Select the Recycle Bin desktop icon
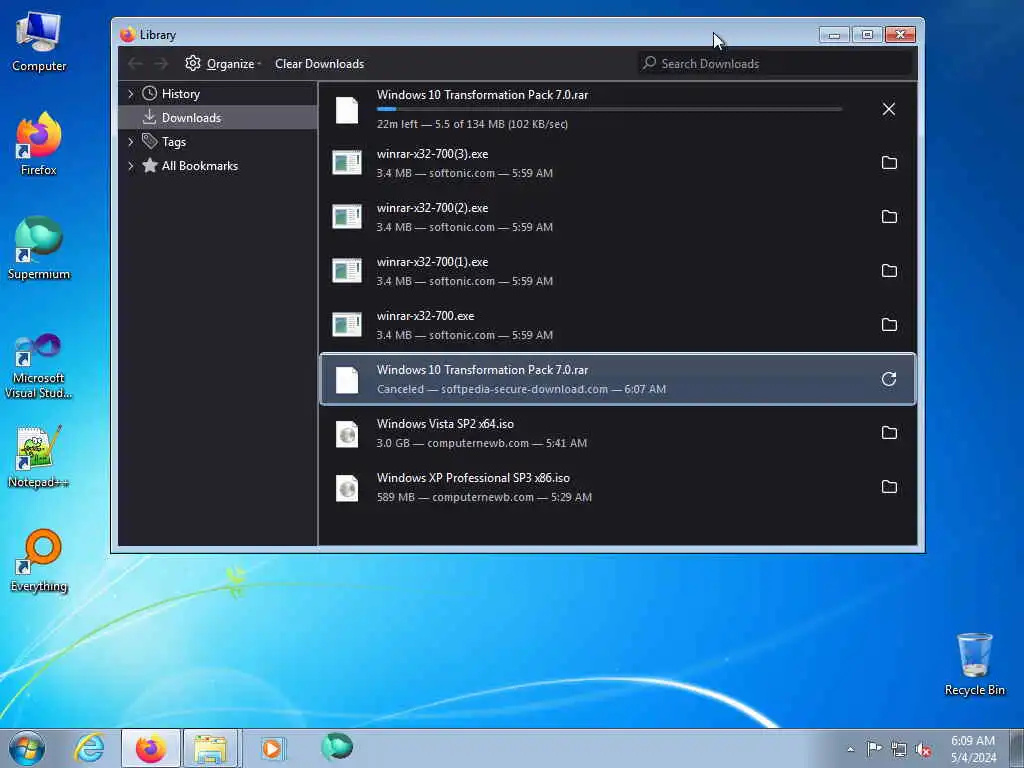This screenshot has height=768, width=1024. 974,664
